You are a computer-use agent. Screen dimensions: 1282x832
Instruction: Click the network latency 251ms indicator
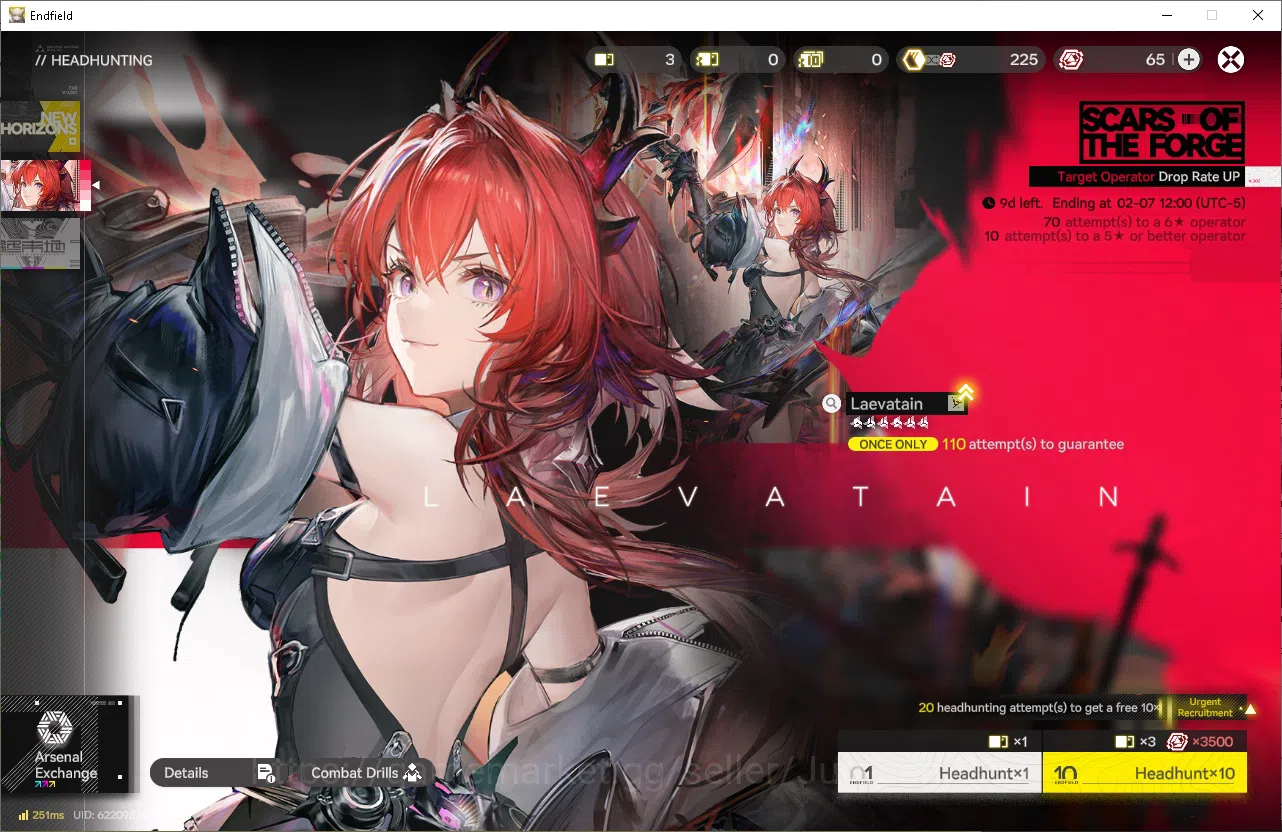(41, 815)
